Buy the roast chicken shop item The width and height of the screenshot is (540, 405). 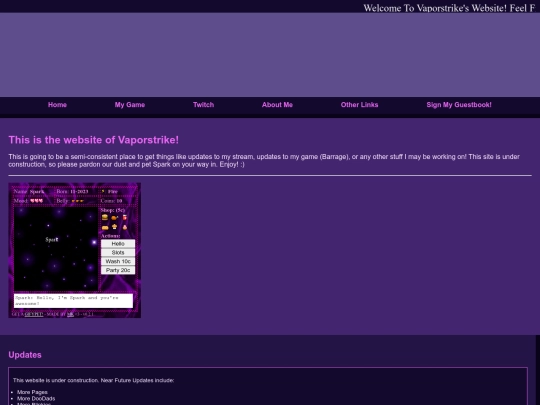point(115,217)
